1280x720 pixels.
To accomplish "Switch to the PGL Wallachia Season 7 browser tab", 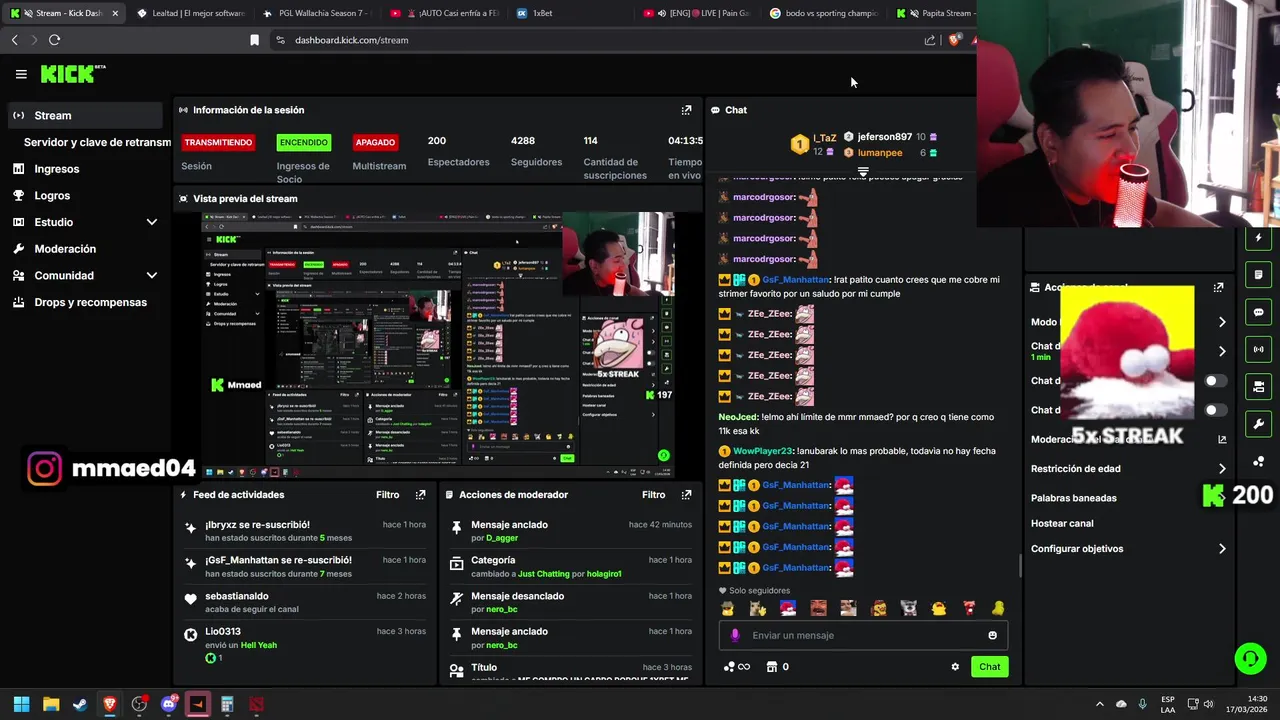I will point(315,13).
